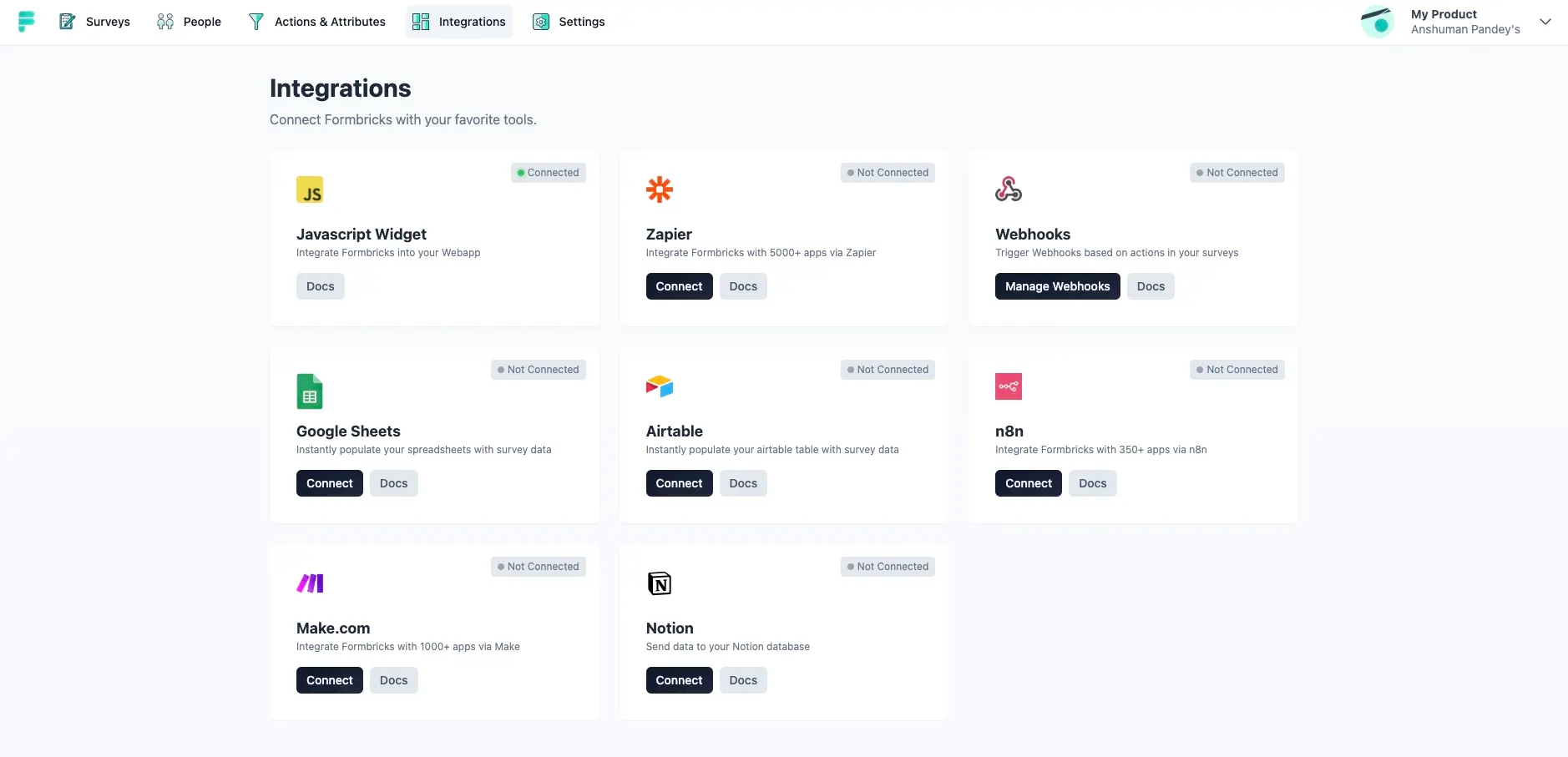The height and width of the screenshot is (757, 1568).
Task: Click the user avatar image
Action: click(x=1378, y=22)
